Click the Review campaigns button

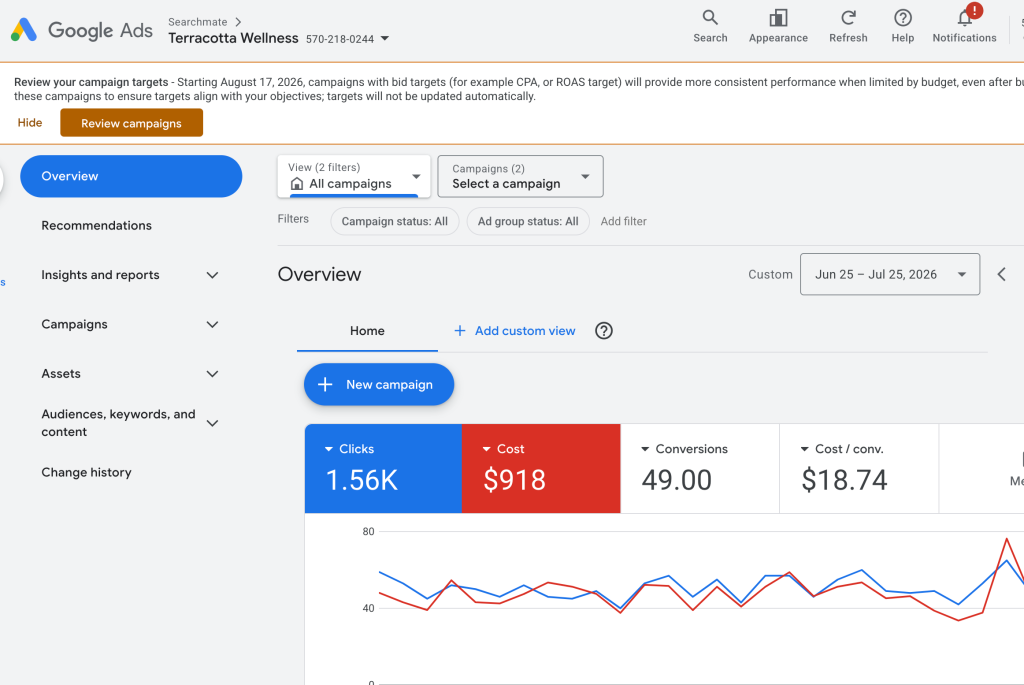pyautogui.click(x=131, y=123)
